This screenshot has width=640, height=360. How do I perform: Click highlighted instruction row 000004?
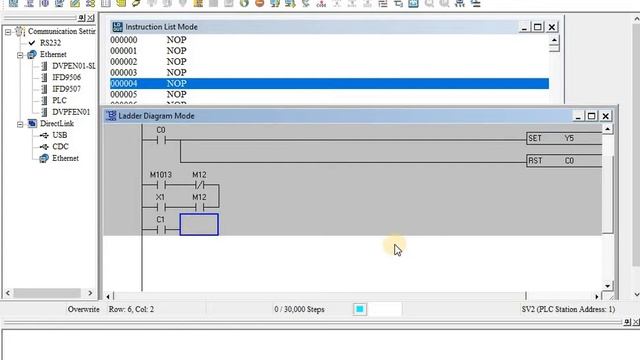pos(329,84)
